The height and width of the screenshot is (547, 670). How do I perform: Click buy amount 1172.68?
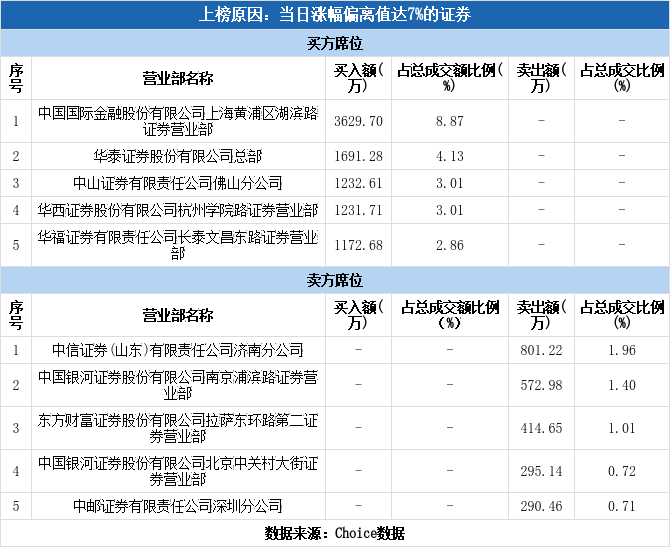[358, 245]
